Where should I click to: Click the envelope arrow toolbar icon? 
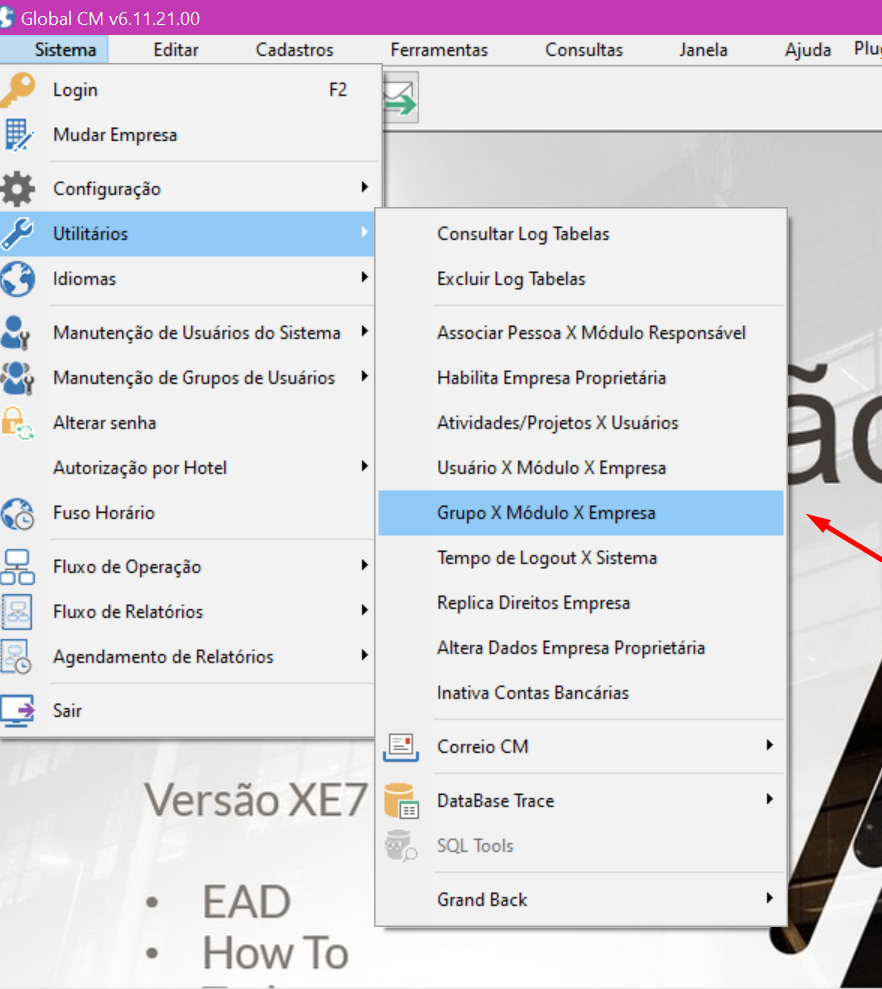pos(401,98)
